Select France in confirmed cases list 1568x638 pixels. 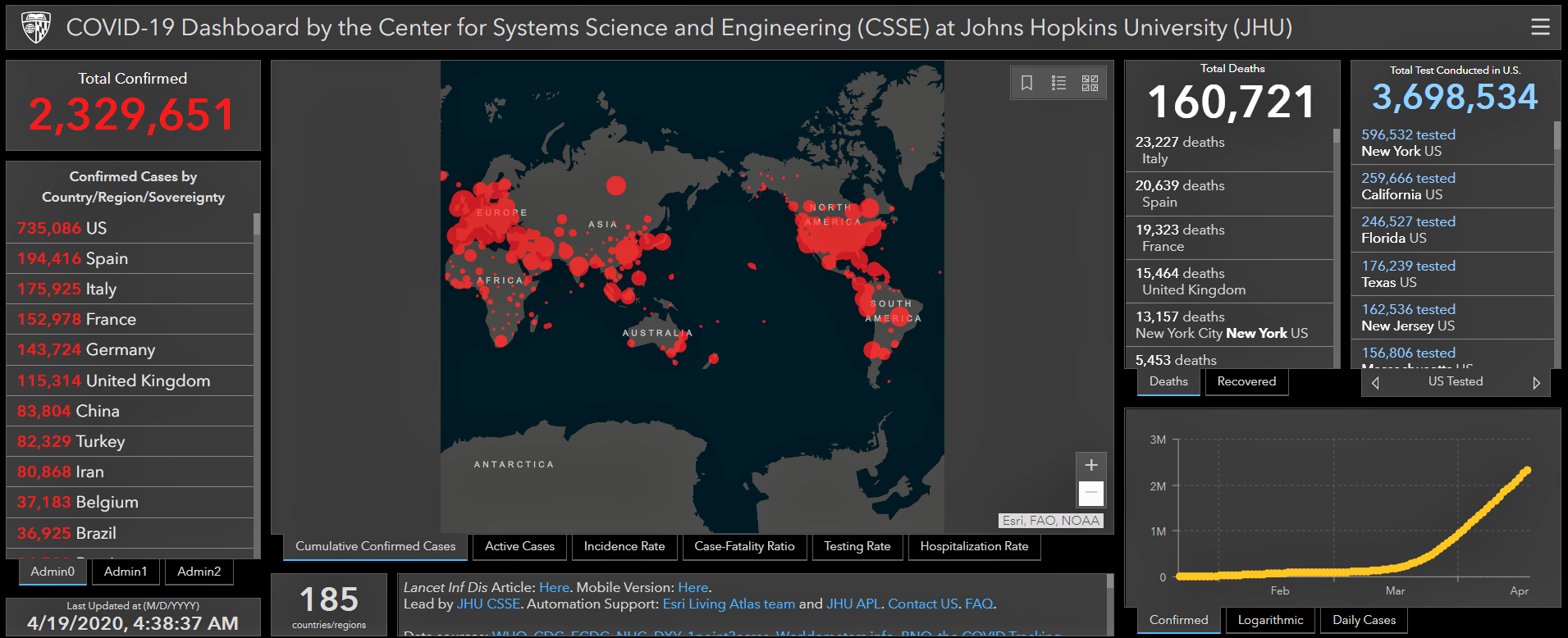pyautogui.click(x=130, y=319)
